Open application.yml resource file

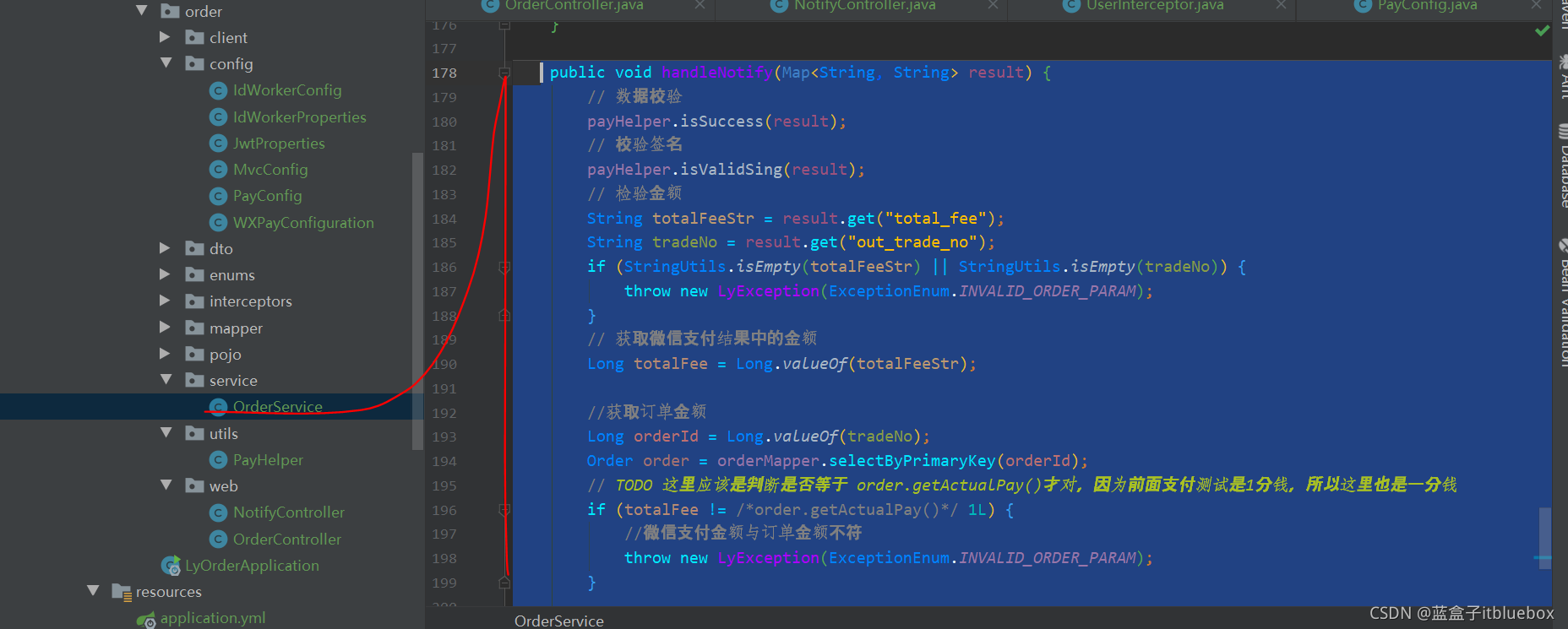pos(213,618)
